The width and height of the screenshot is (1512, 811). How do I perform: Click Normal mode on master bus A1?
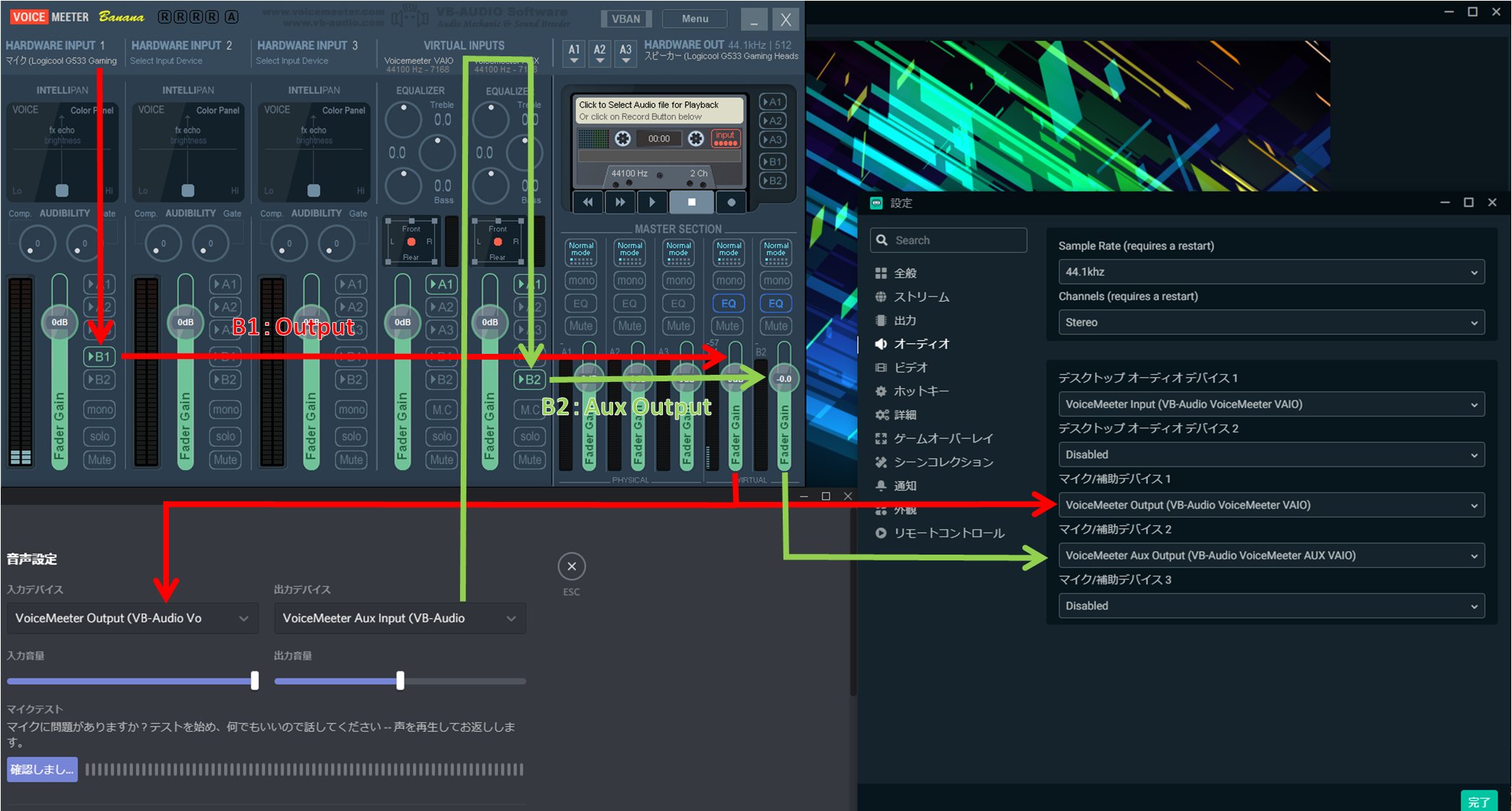pyautogui.click(x=581, y=253)
